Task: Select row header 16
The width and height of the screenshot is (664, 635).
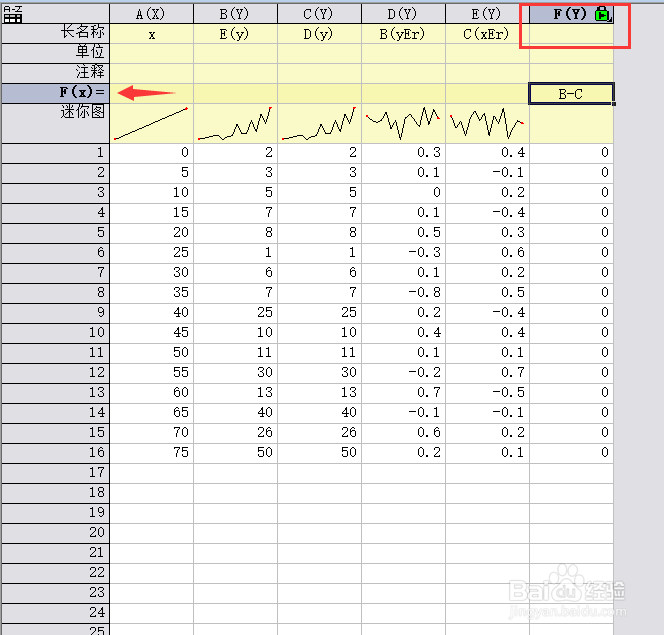Action: pos(55,453)
